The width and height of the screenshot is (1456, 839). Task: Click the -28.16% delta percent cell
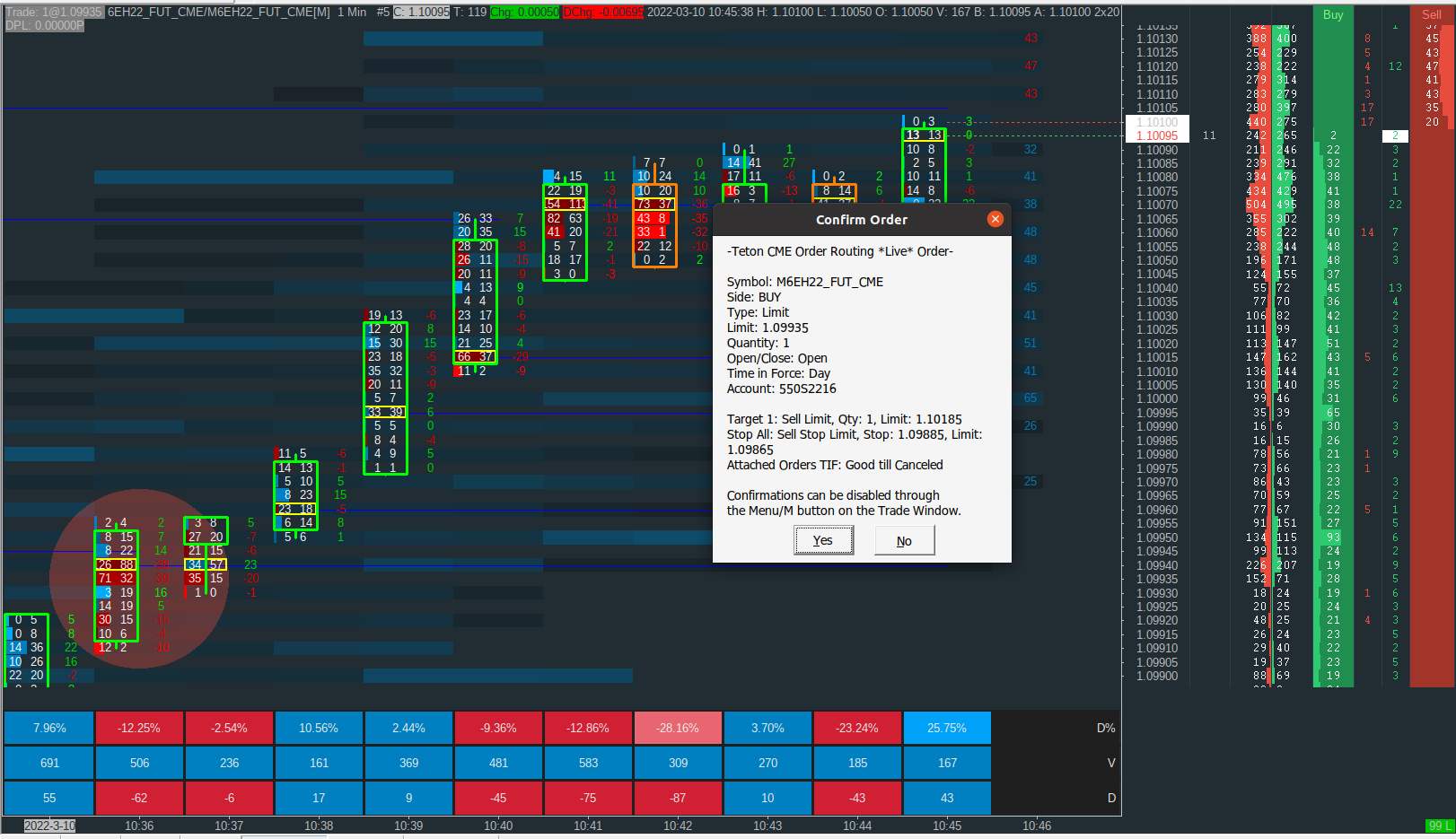678,728
